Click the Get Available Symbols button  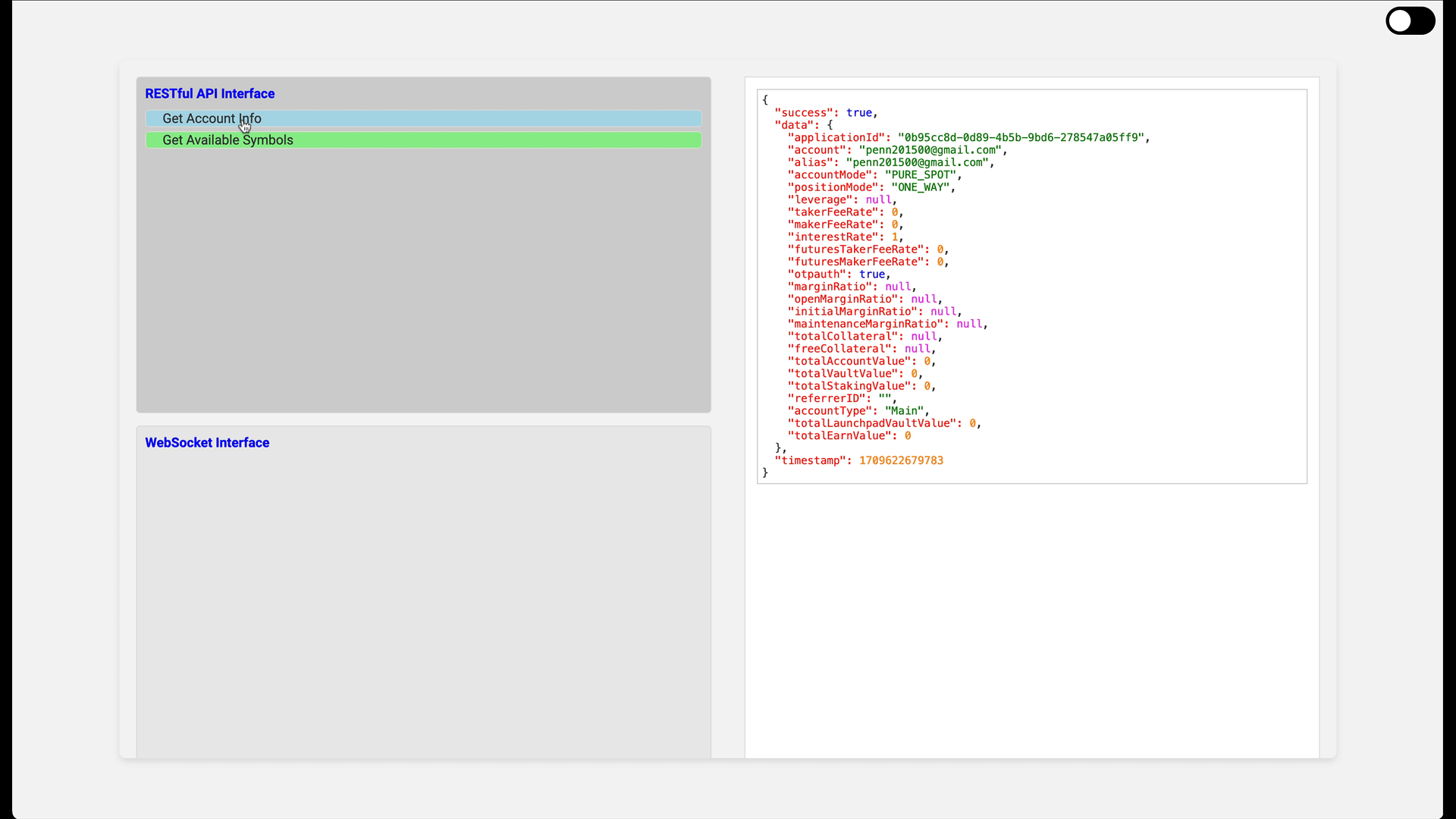pyautogui.click(x=423, y=140)
